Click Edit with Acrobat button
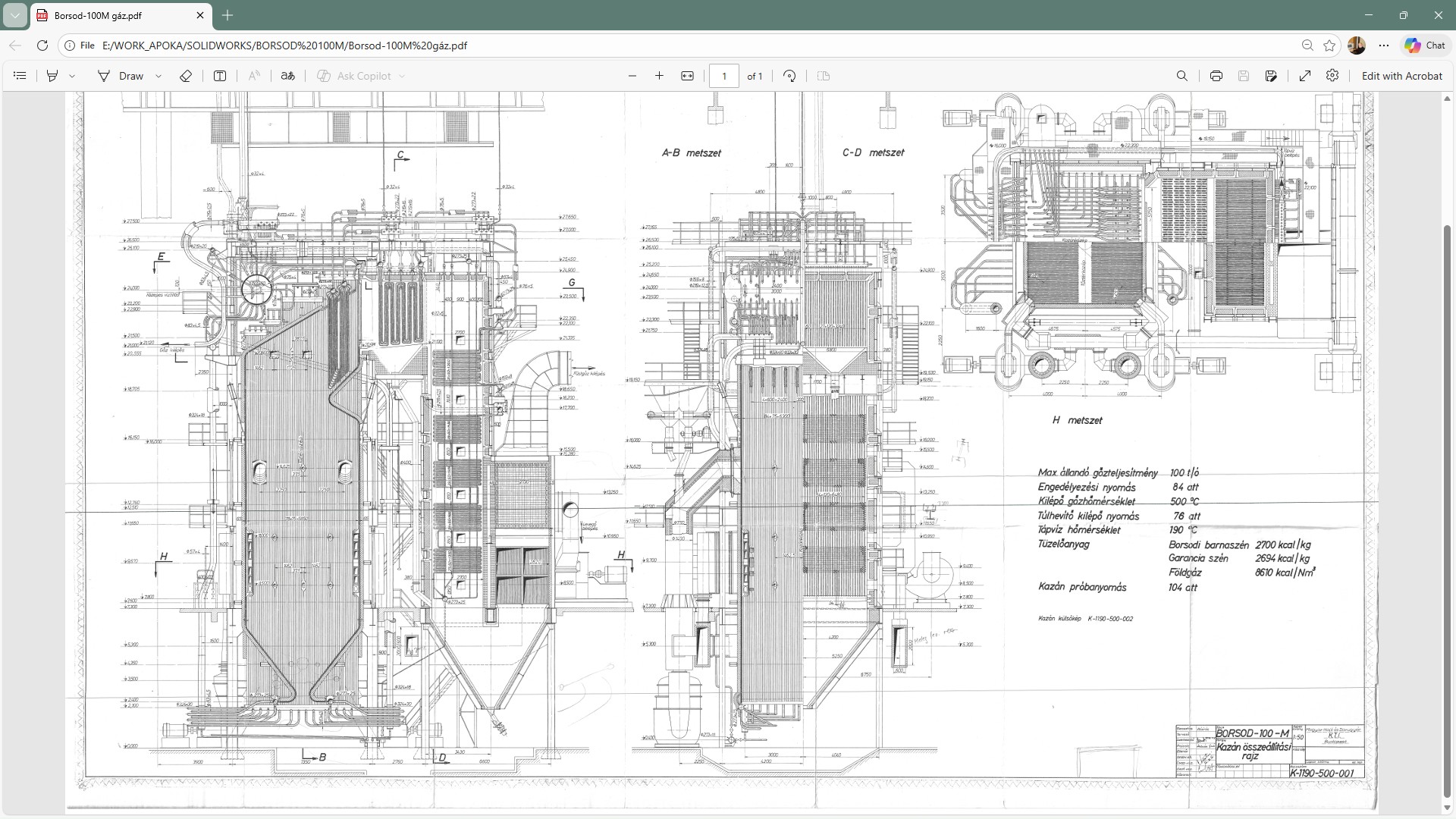 tap(1401, 76)
